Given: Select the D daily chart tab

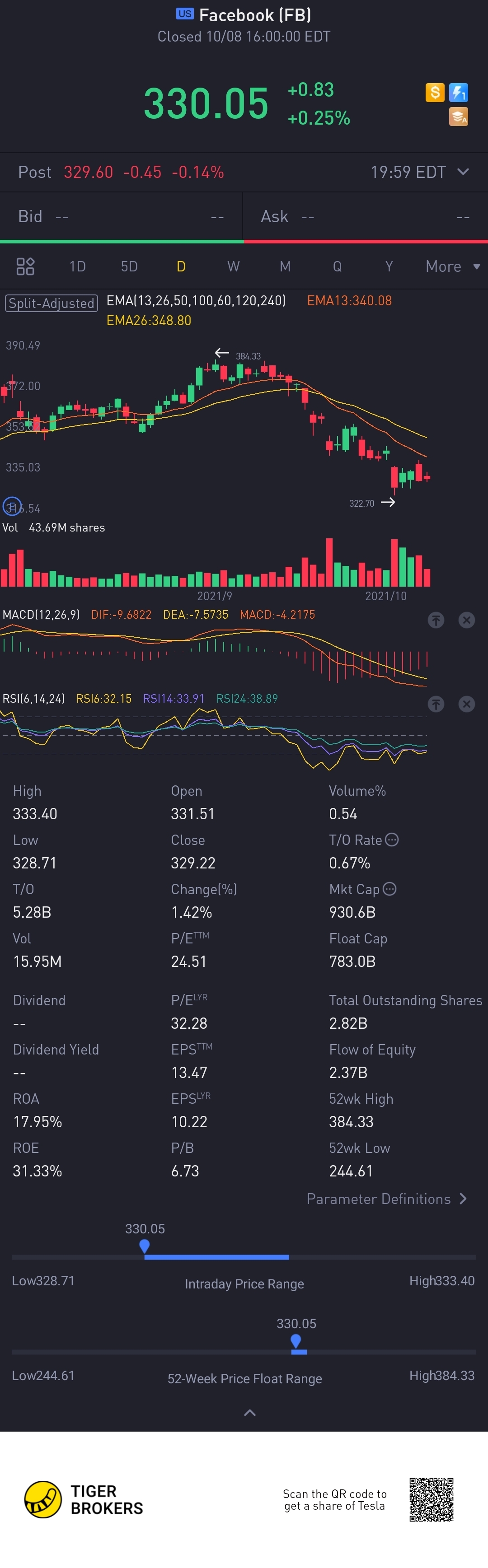Looking at the screenshot, I should [x=181, y=266].
